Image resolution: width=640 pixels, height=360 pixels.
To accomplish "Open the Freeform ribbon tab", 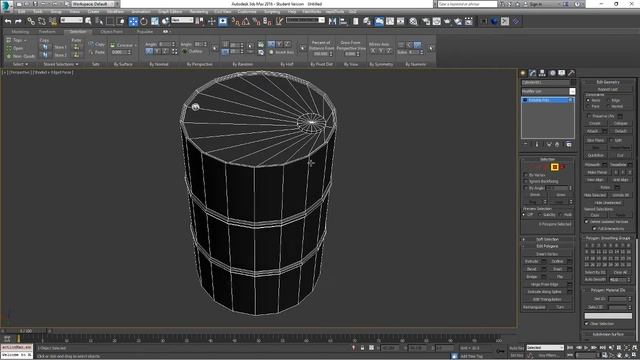I will [47, 31].
